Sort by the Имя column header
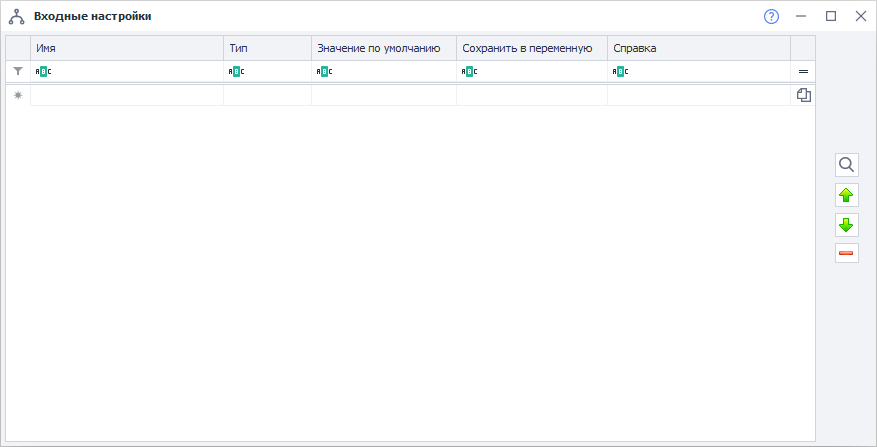Image resolution: width=877 pixels, height=447 pixels. coord(127,48)
